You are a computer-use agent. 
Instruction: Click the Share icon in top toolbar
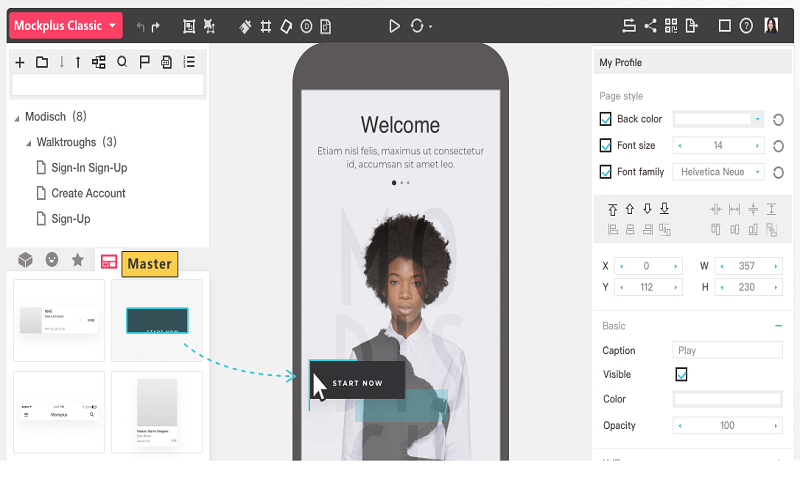(x=650, y=26)
